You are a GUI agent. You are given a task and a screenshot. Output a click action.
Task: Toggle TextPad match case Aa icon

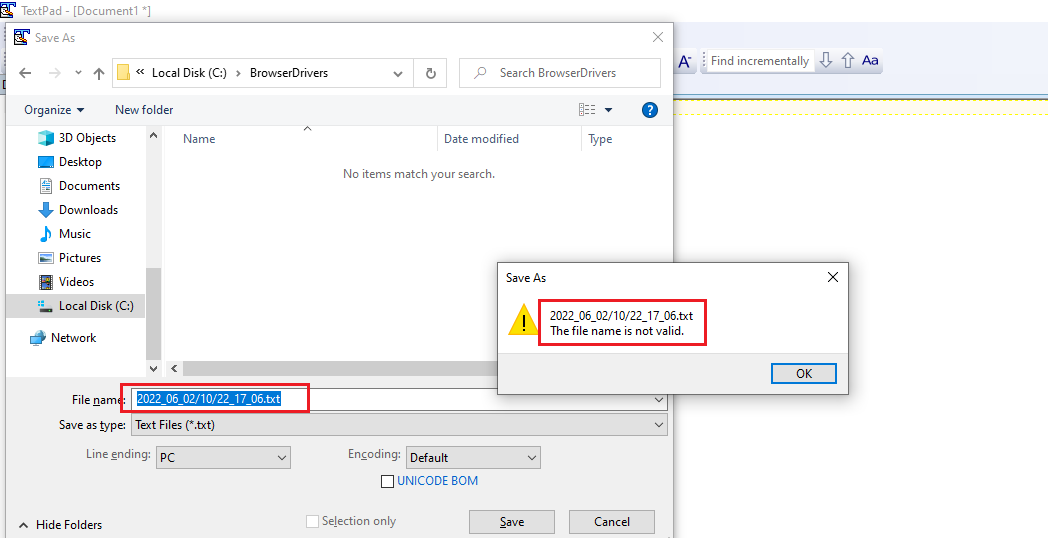coord(870,60)
